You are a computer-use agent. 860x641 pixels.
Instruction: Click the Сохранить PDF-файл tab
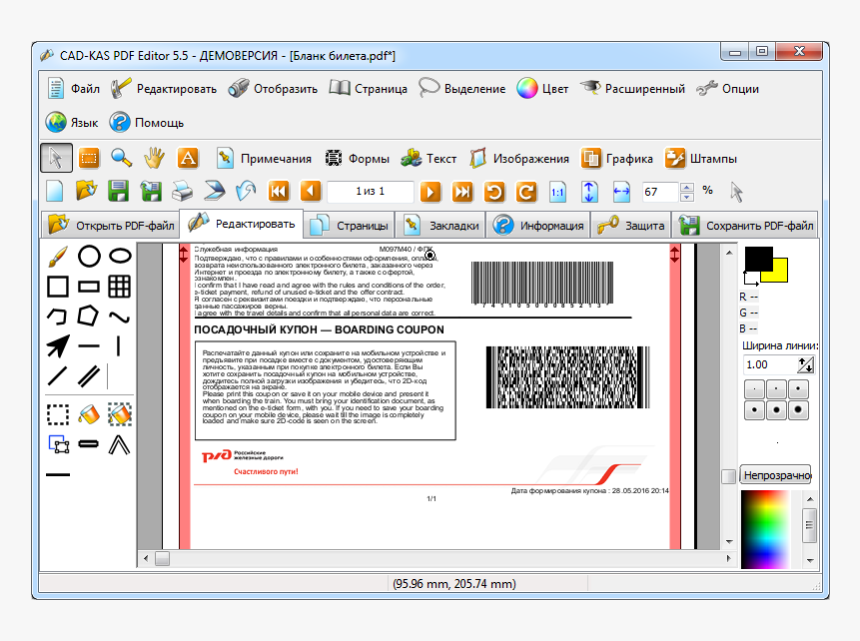(x=745, y=226)
